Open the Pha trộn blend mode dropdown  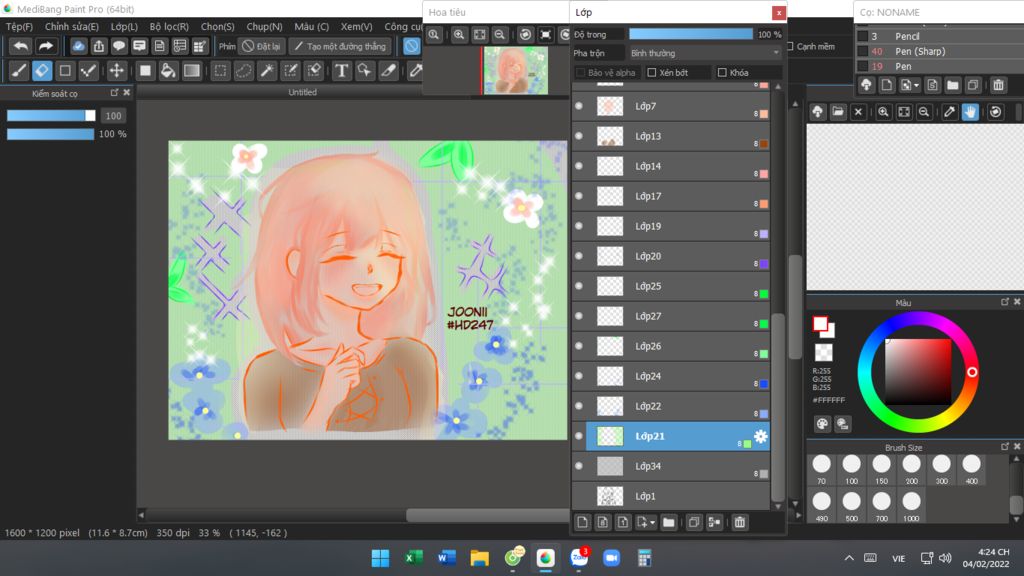tap(704, 53)
